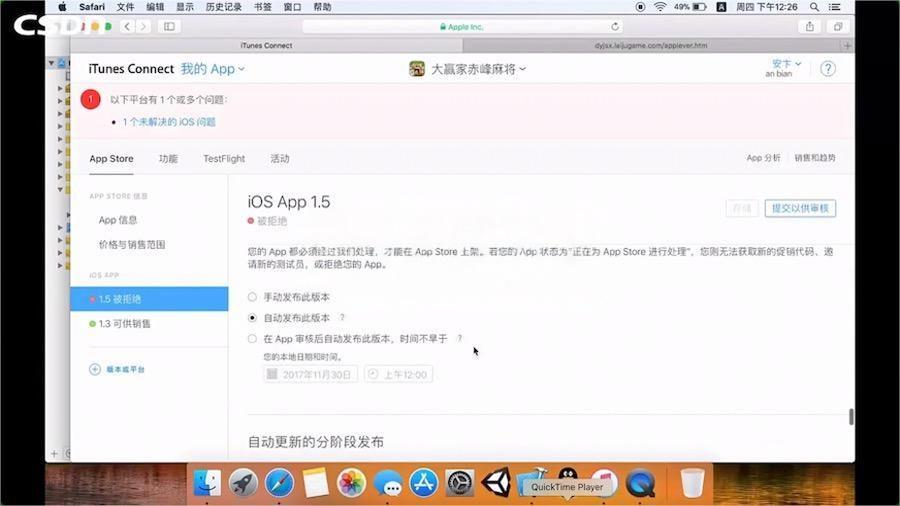Switch to 功能 tab

[168, 158]
